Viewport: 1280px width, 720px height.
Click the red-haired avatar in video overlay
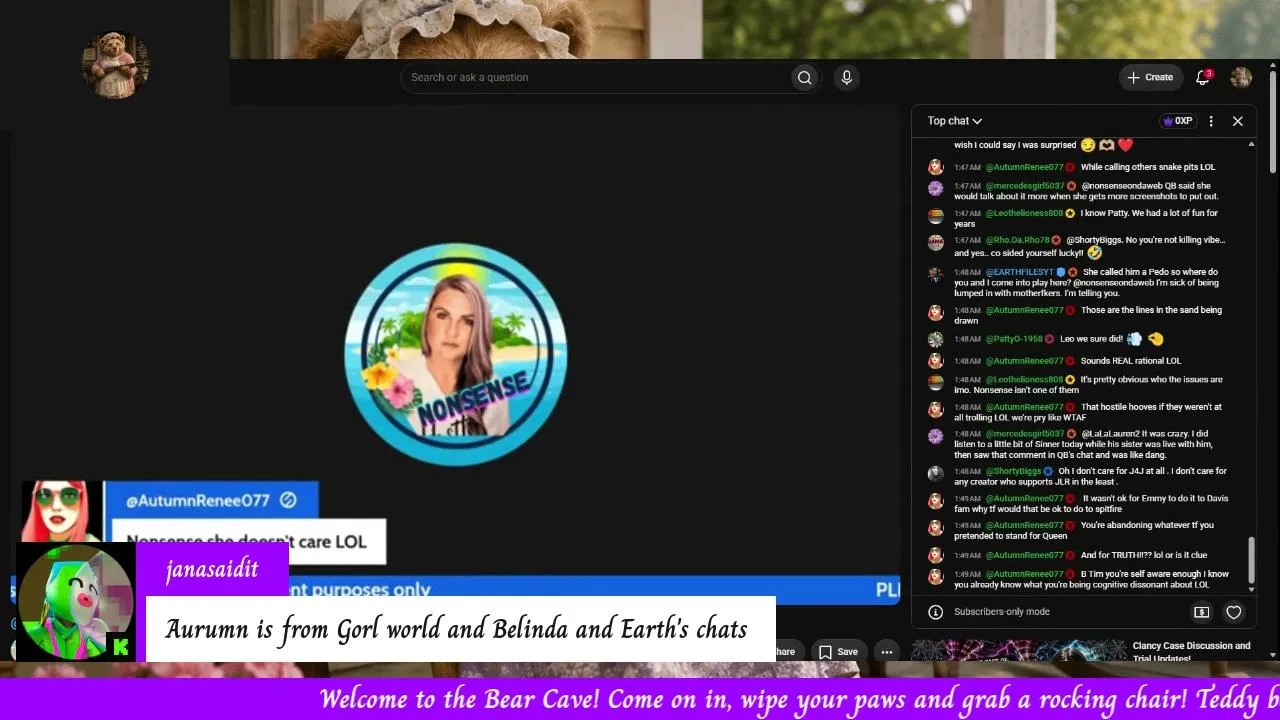point(62,511)
